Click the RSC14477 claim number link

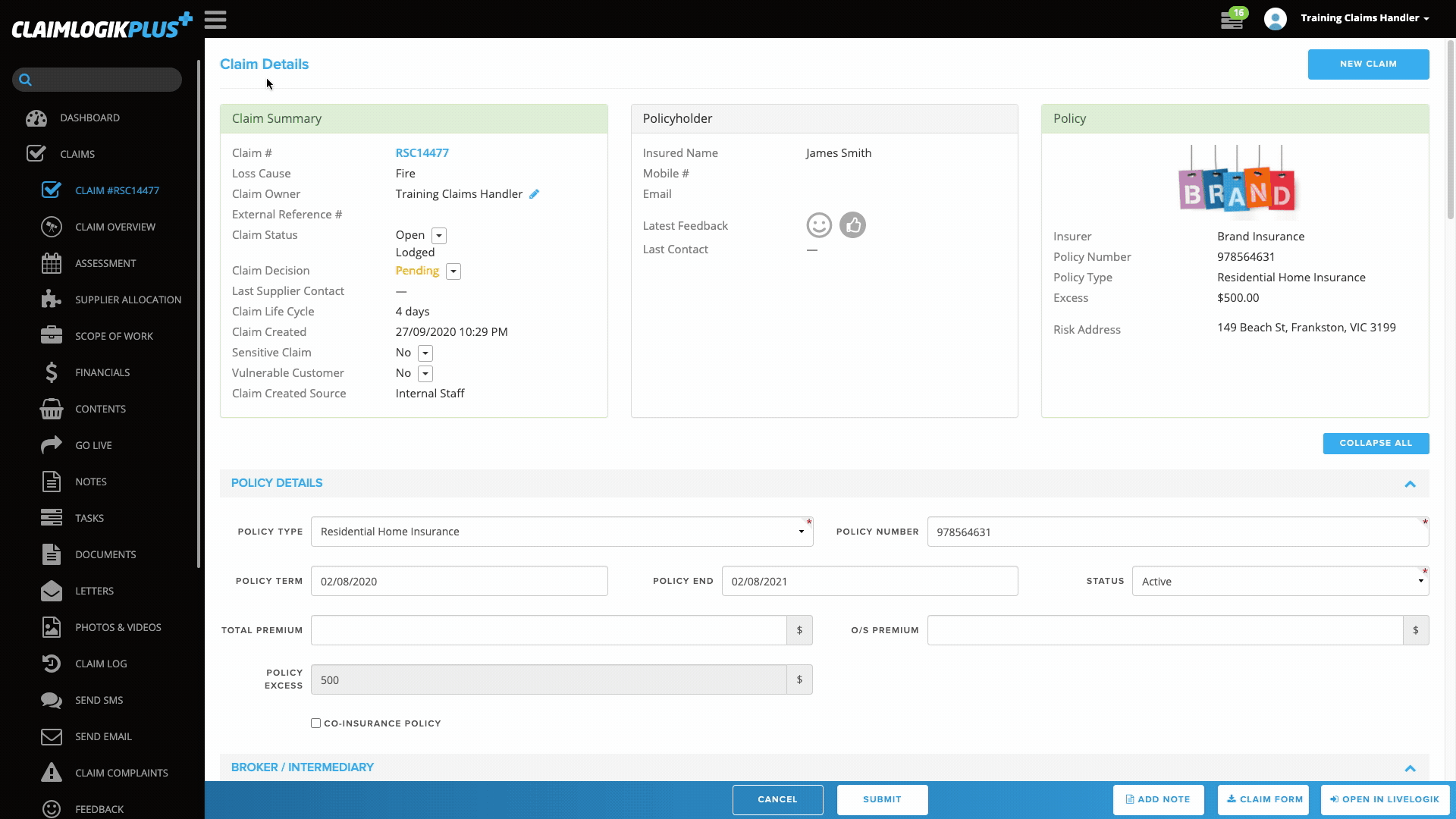tap(422, 153)
